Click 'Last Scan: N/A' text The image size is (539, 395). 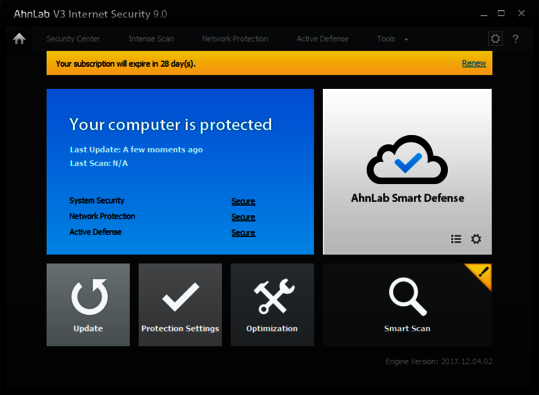(x=99, y=163)
